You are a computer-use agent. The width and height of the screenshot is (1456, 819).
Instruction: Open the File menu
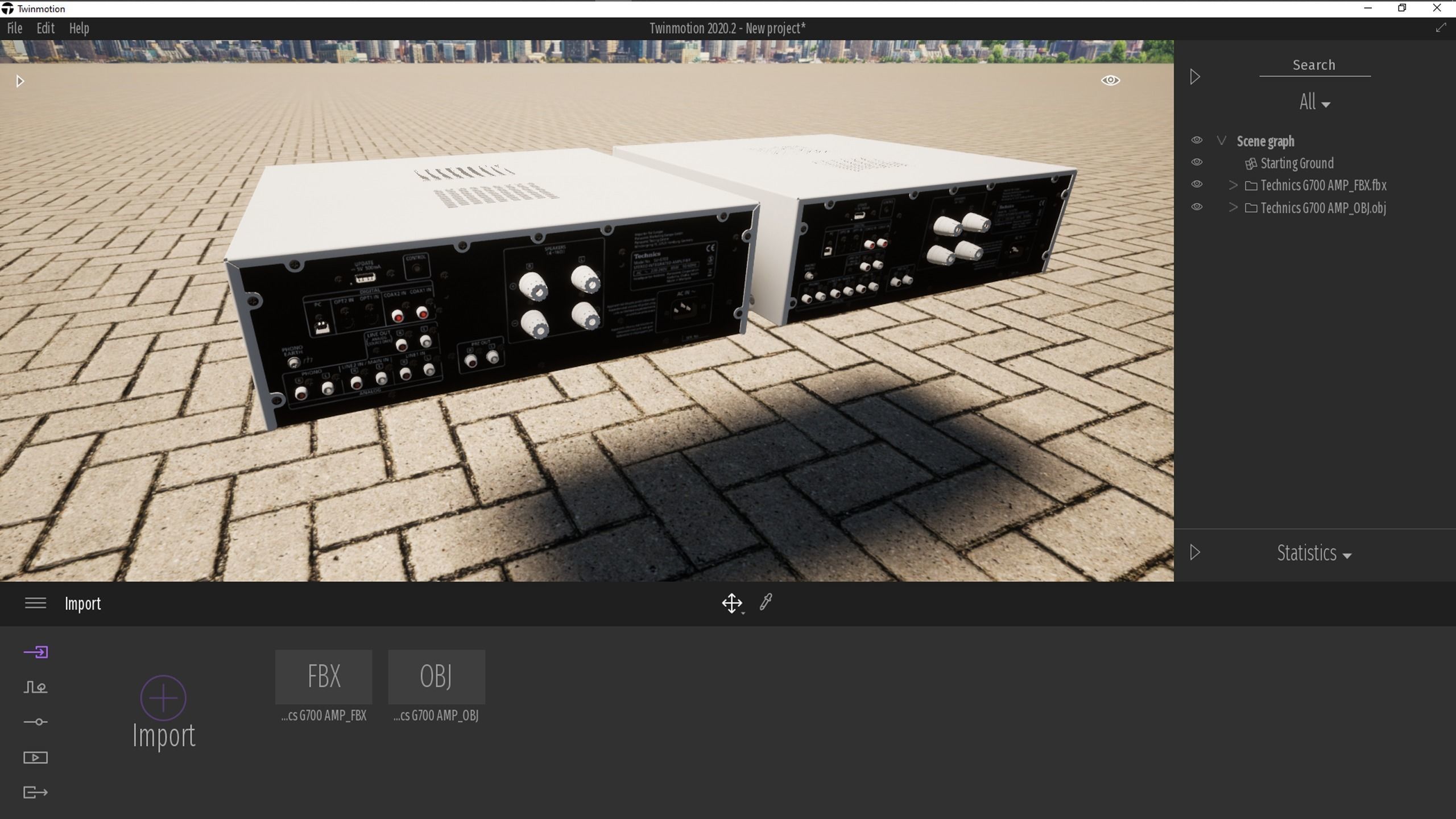[x=15, y=28]
